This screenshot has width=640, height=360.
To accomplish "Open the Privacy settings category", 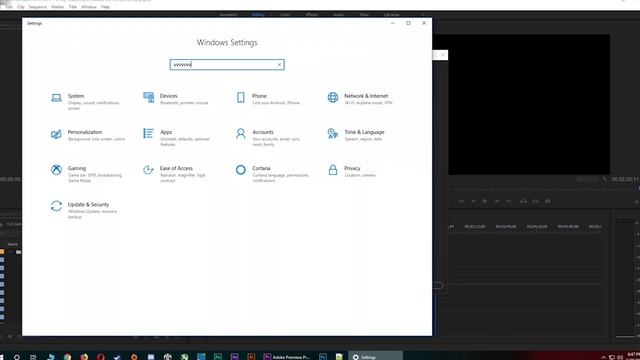I will tap(351, 171).
